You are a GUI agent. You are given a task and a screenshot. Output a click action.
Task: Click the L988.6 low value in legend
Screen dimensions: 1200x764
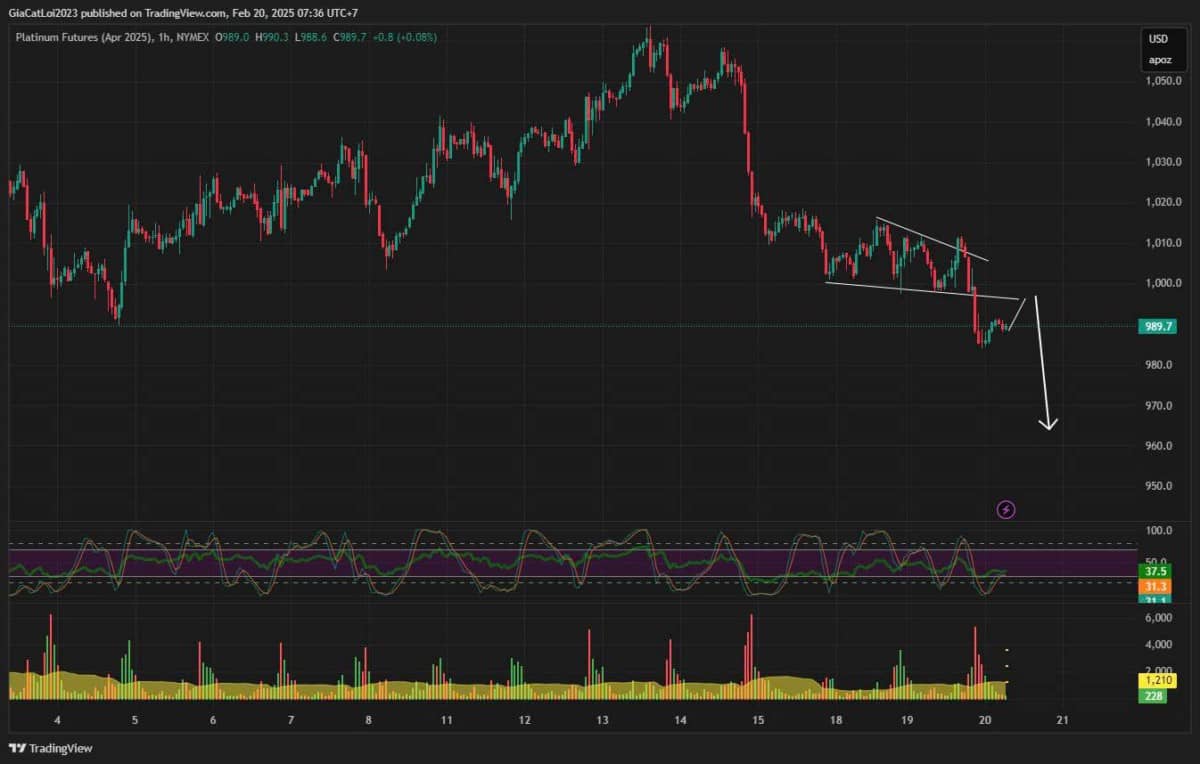pyautogui.click(x=311, y=37)
